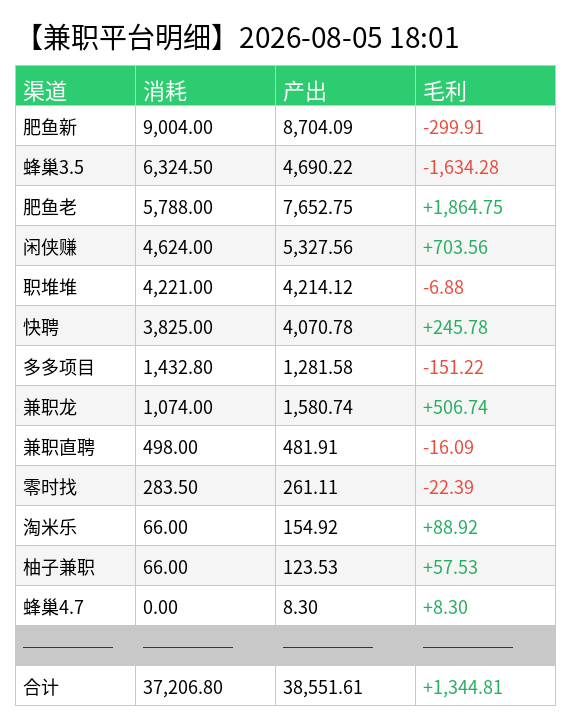This screenshot has height=720, width=570.
Task: Select 快聘 output value 4,070.78
Action: (318, 327)
